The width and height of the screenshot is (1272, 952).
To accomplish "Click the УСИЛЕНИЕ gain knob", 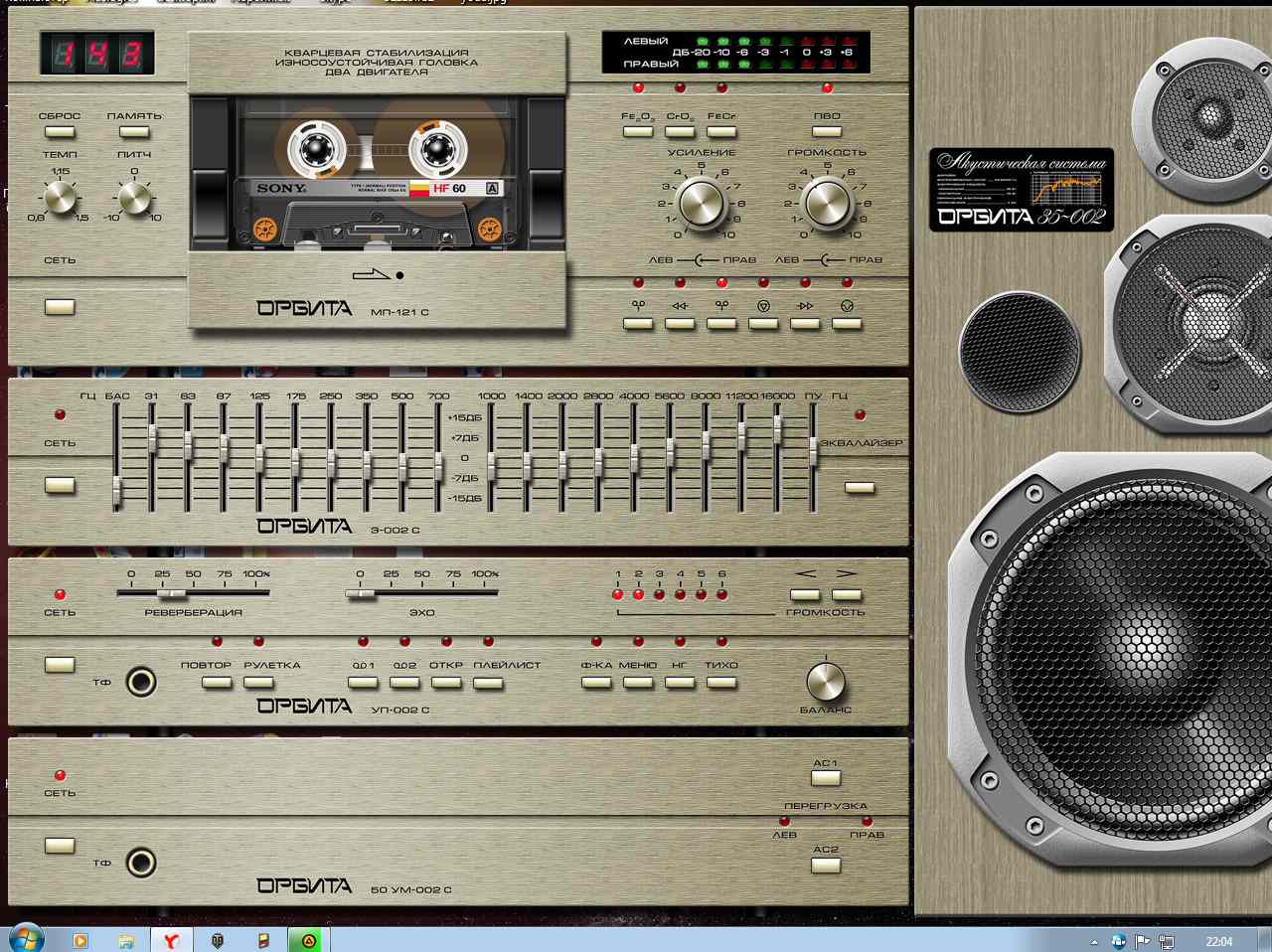I will pos(702,203).
